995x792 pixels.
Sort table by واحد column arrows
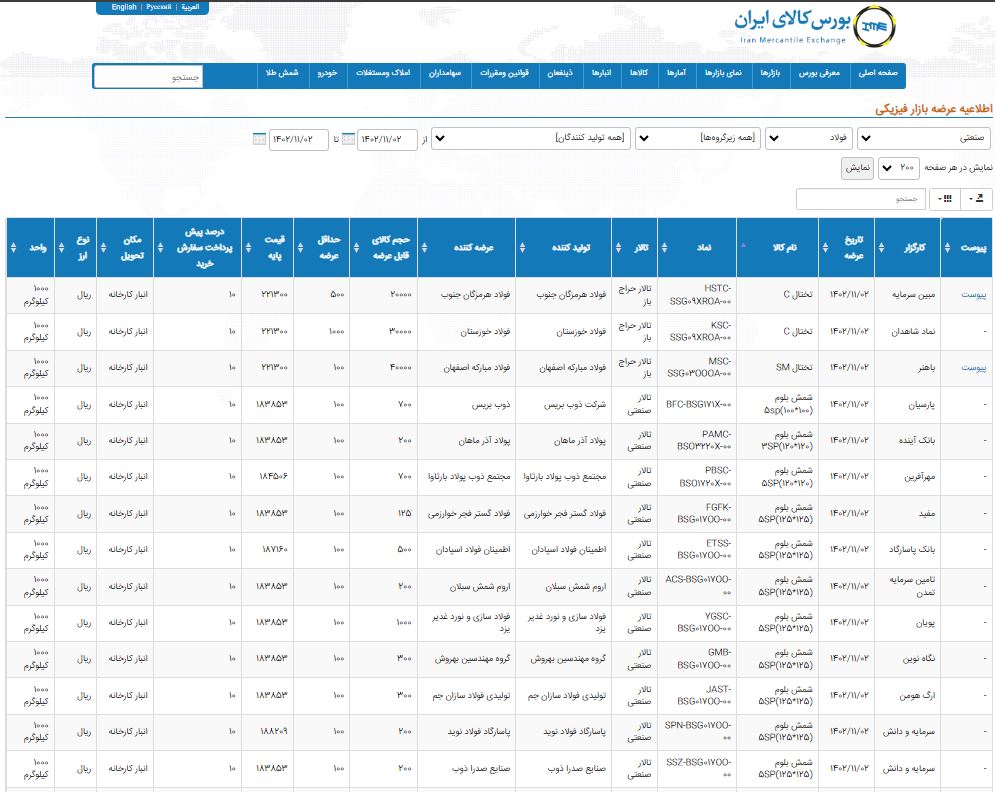[x=13, y=248]
